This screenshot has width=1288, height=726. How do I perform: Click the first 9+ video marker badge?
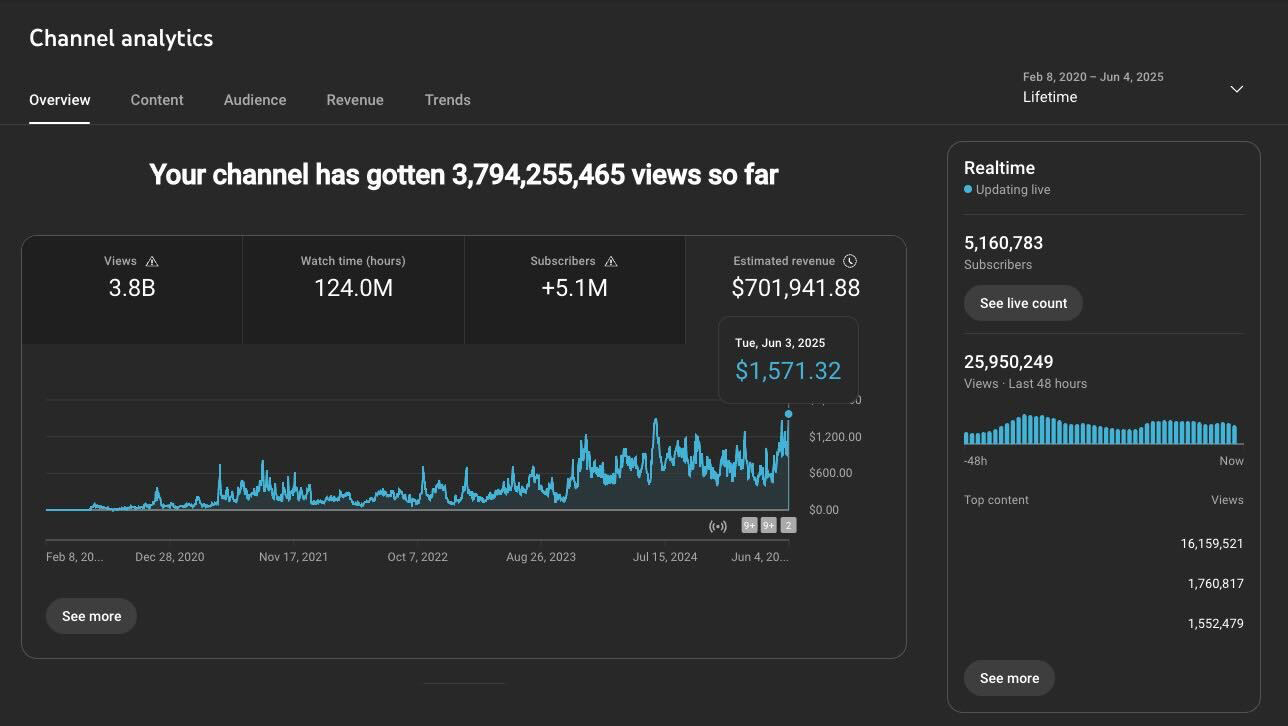coord(749,526)
